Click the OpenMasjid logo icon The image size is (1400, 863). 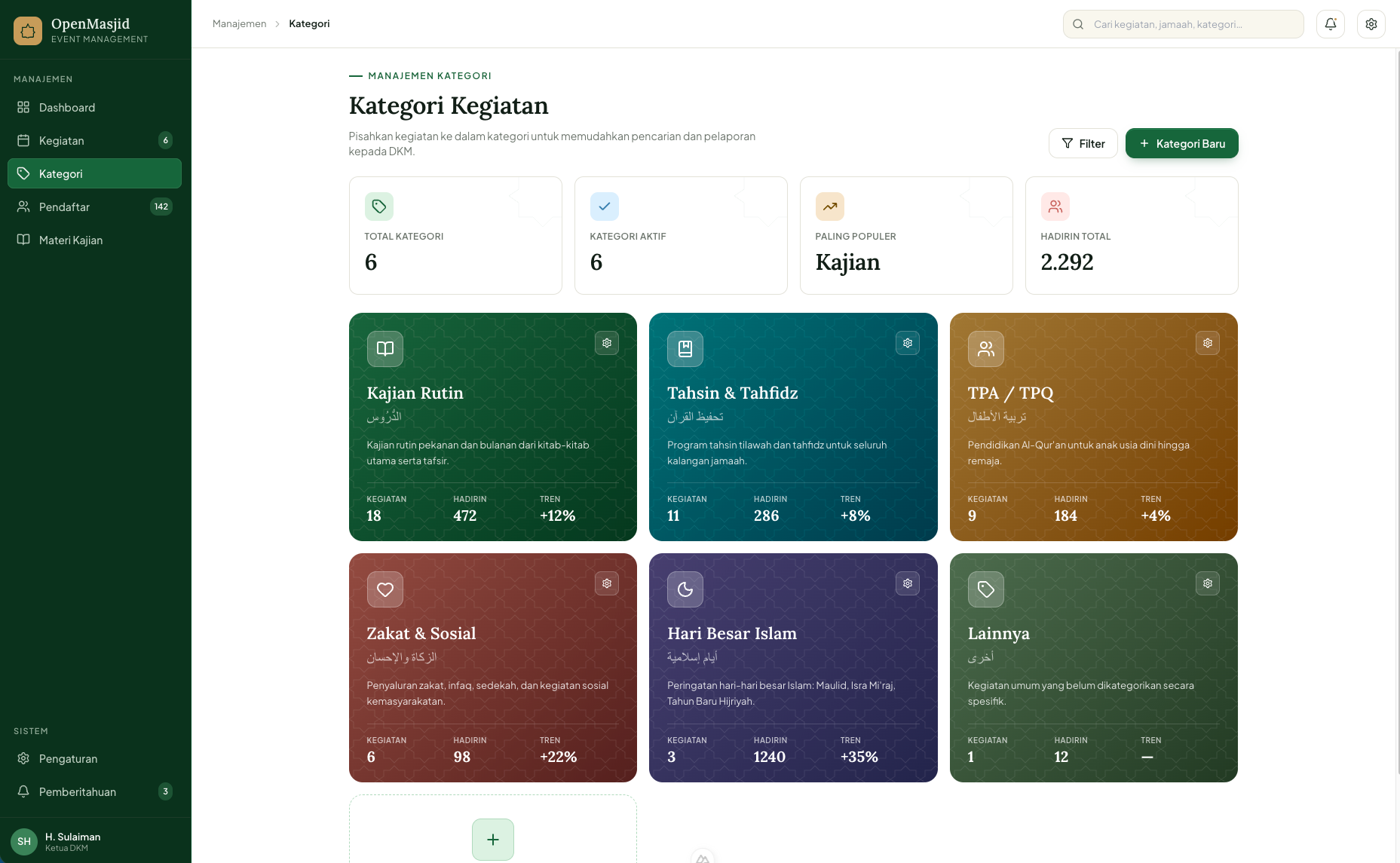click(x=28, y=30)
